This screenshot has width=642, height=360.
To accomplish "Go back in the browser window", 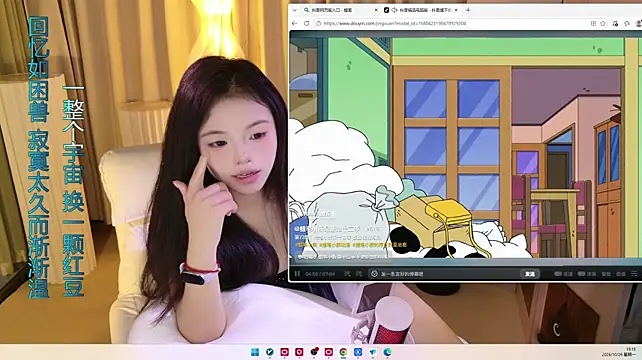I will coord(295,23).
